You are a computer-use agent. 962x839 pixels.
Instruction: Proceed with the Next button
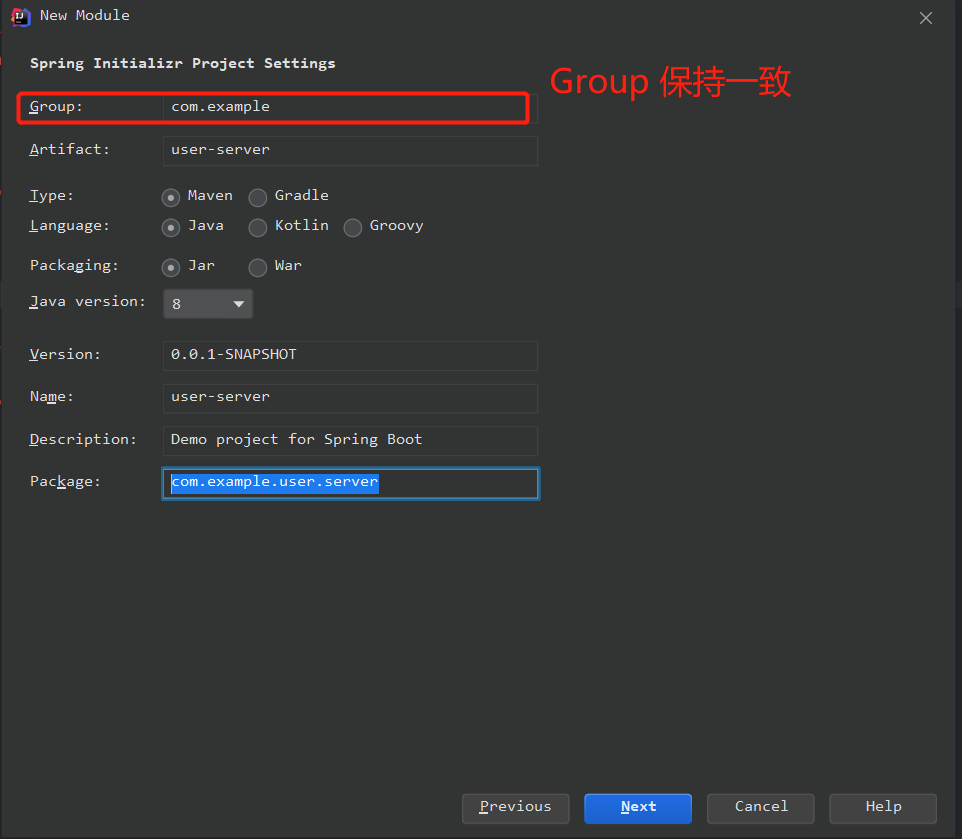[x=638, y=808]
